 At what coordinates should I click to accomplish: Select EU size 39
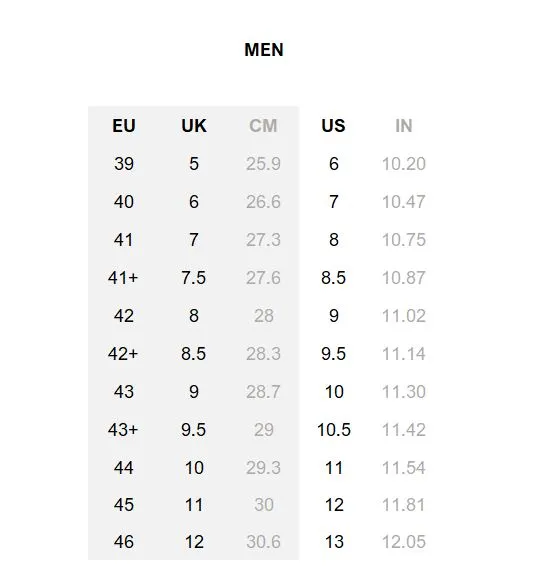point(124,164)
